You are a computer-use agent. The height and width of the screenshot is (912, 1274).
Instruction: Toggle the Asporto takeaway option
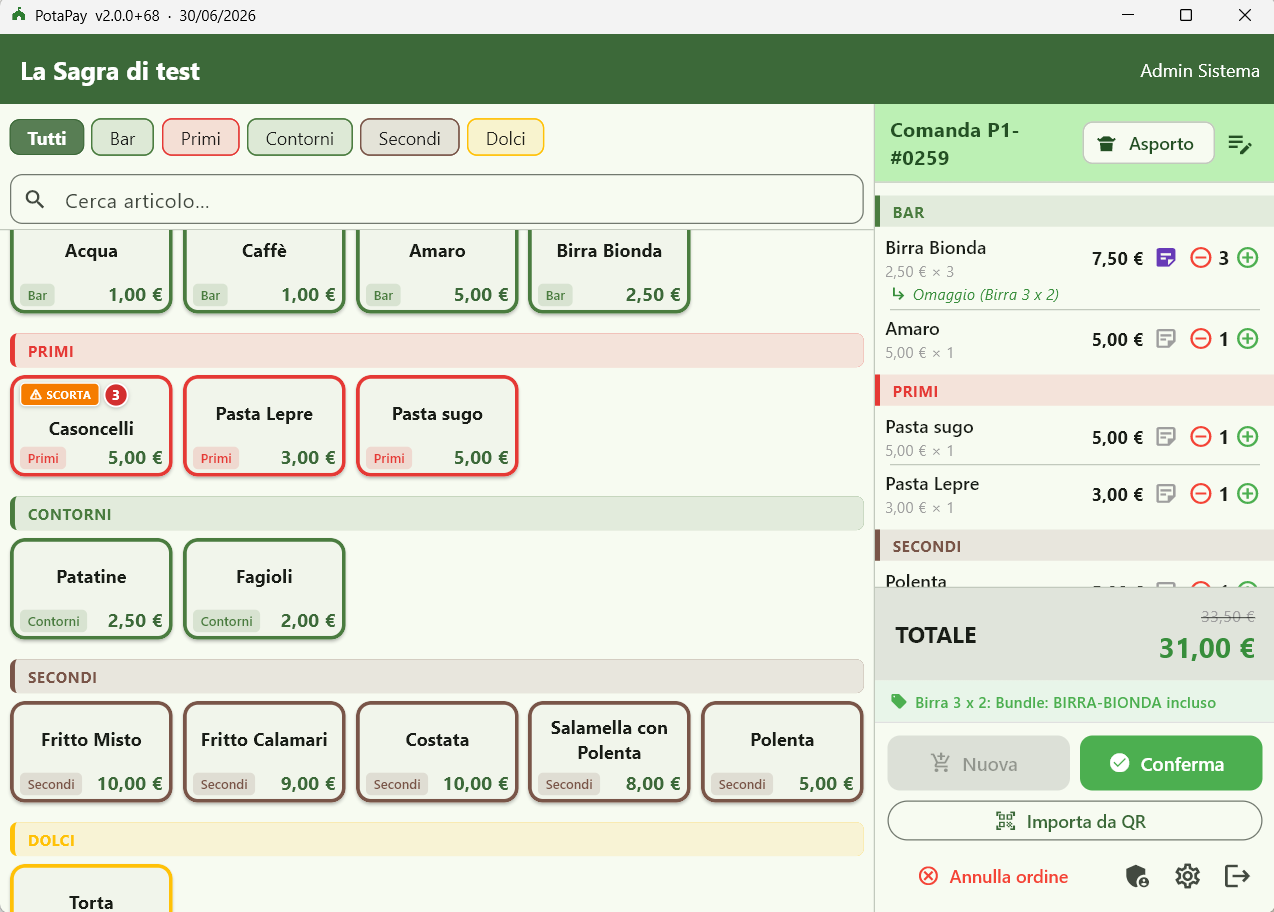pos(1148,143)
